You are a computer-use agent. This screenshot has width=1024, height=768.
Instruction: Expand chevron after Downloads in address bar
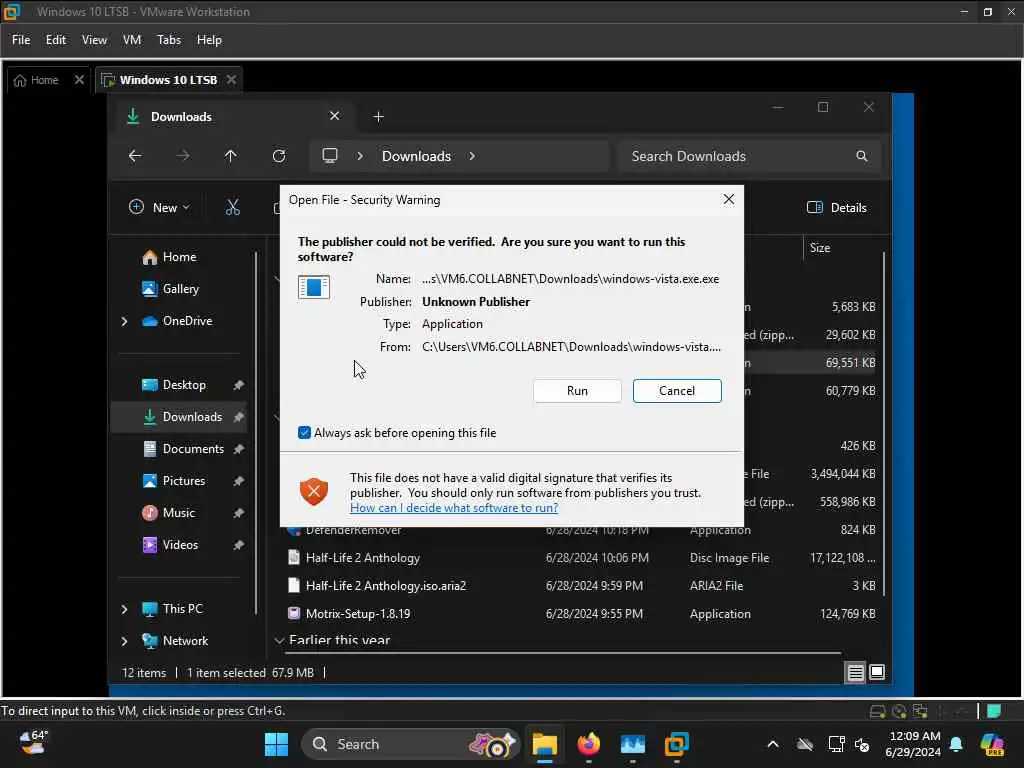[472, 156]
